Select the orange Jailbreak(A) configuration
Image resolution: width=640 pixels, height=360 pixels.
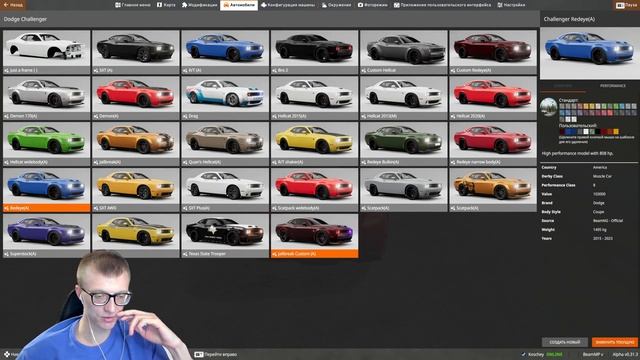[x=136, y=144]
